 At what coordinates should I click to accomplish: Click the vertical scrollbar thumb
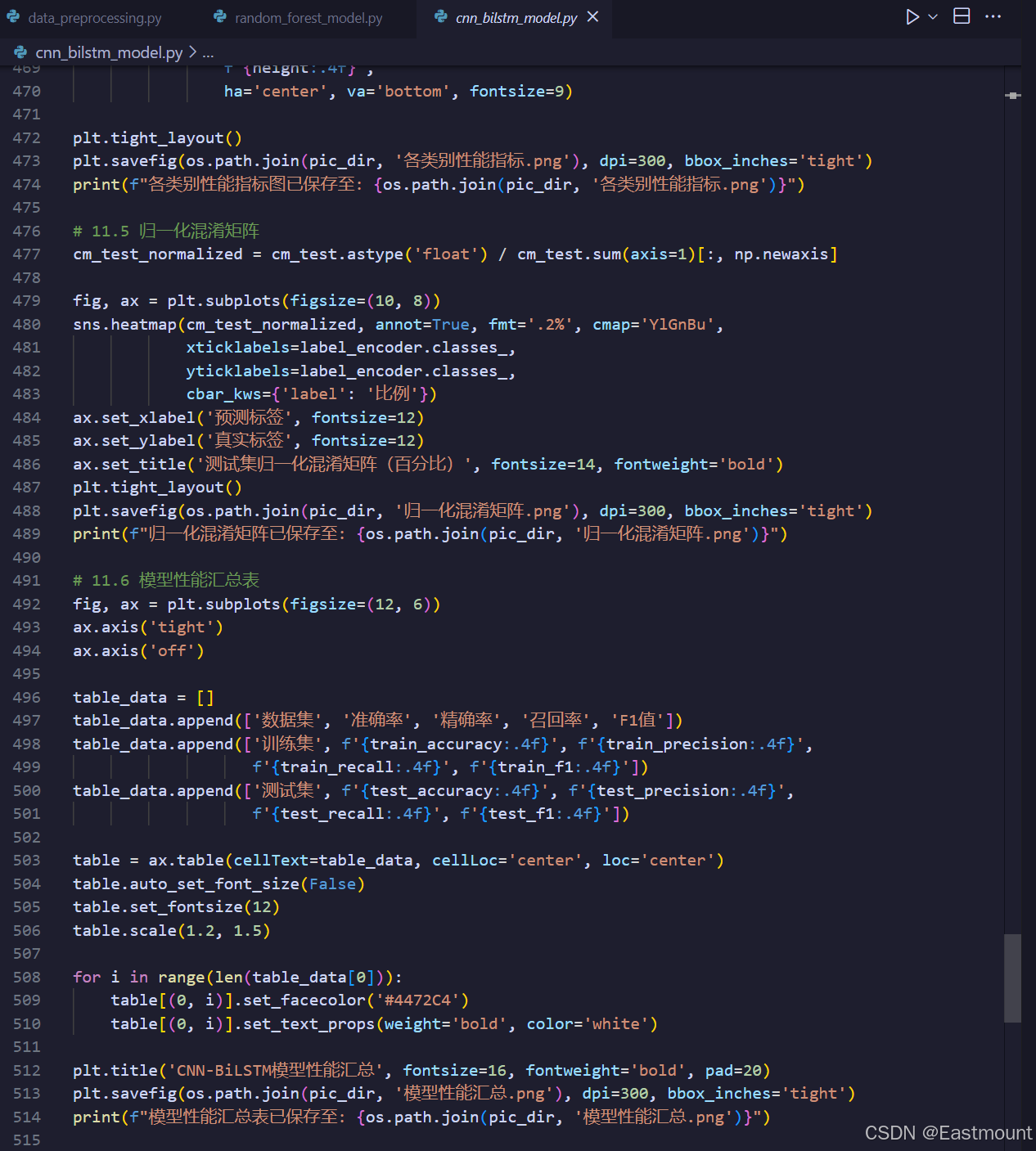(x=1013, y=978)
